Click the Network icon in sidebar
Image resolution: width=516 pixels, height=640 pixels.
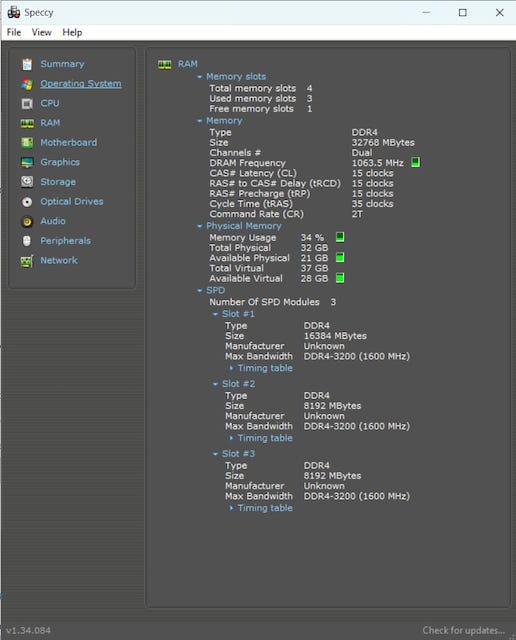(x=27, y=261)
